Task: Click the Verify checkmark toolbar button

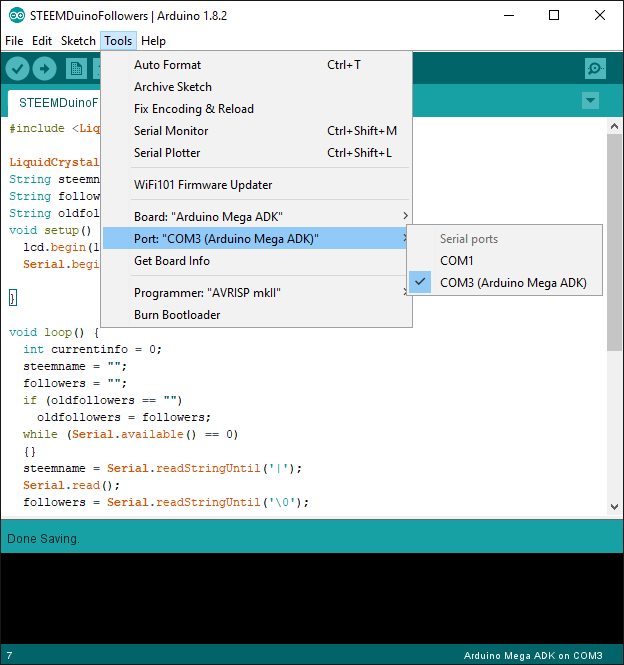Action: [17, 69]
